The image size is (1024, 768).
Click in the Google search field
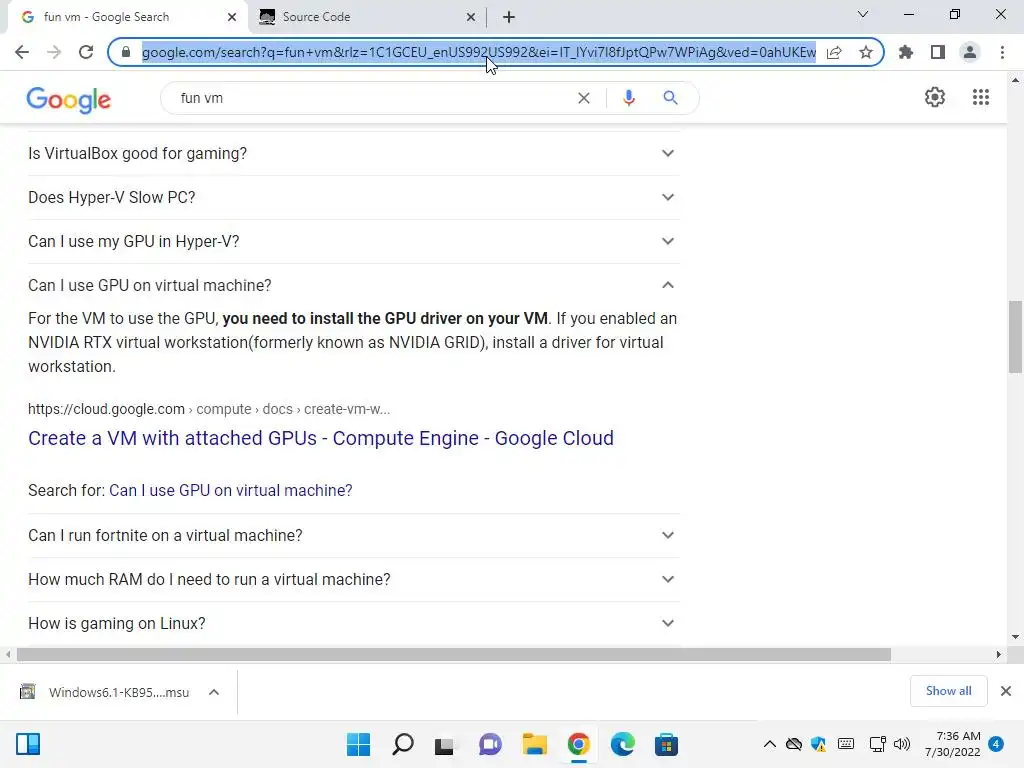[372, 98]
